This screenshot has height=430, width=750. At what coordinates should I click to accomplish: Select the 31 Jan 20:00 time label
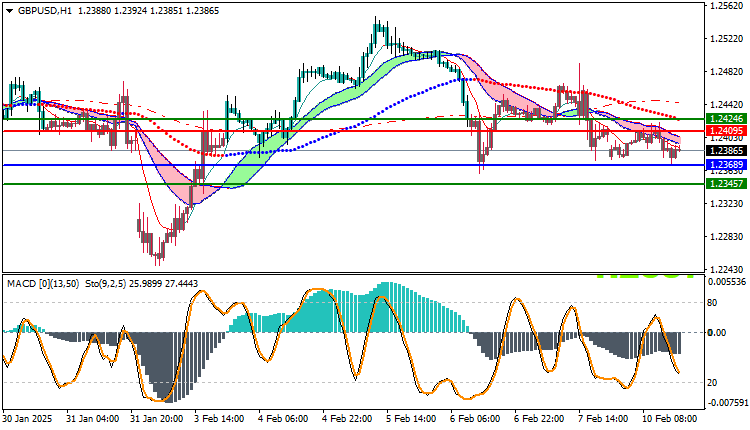point(156,419)
